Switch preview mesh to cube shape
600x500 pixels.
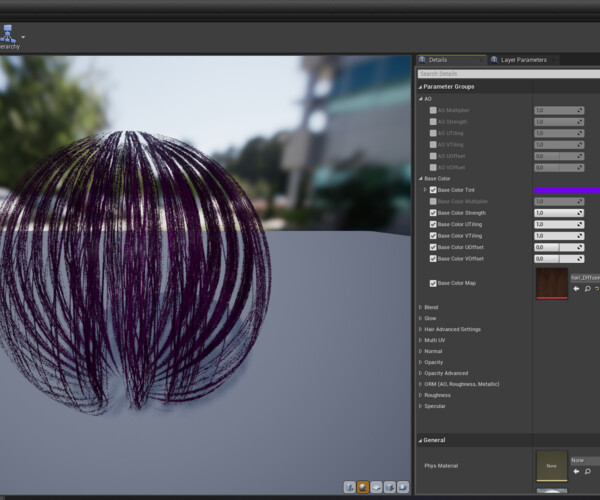pos(389,487)
